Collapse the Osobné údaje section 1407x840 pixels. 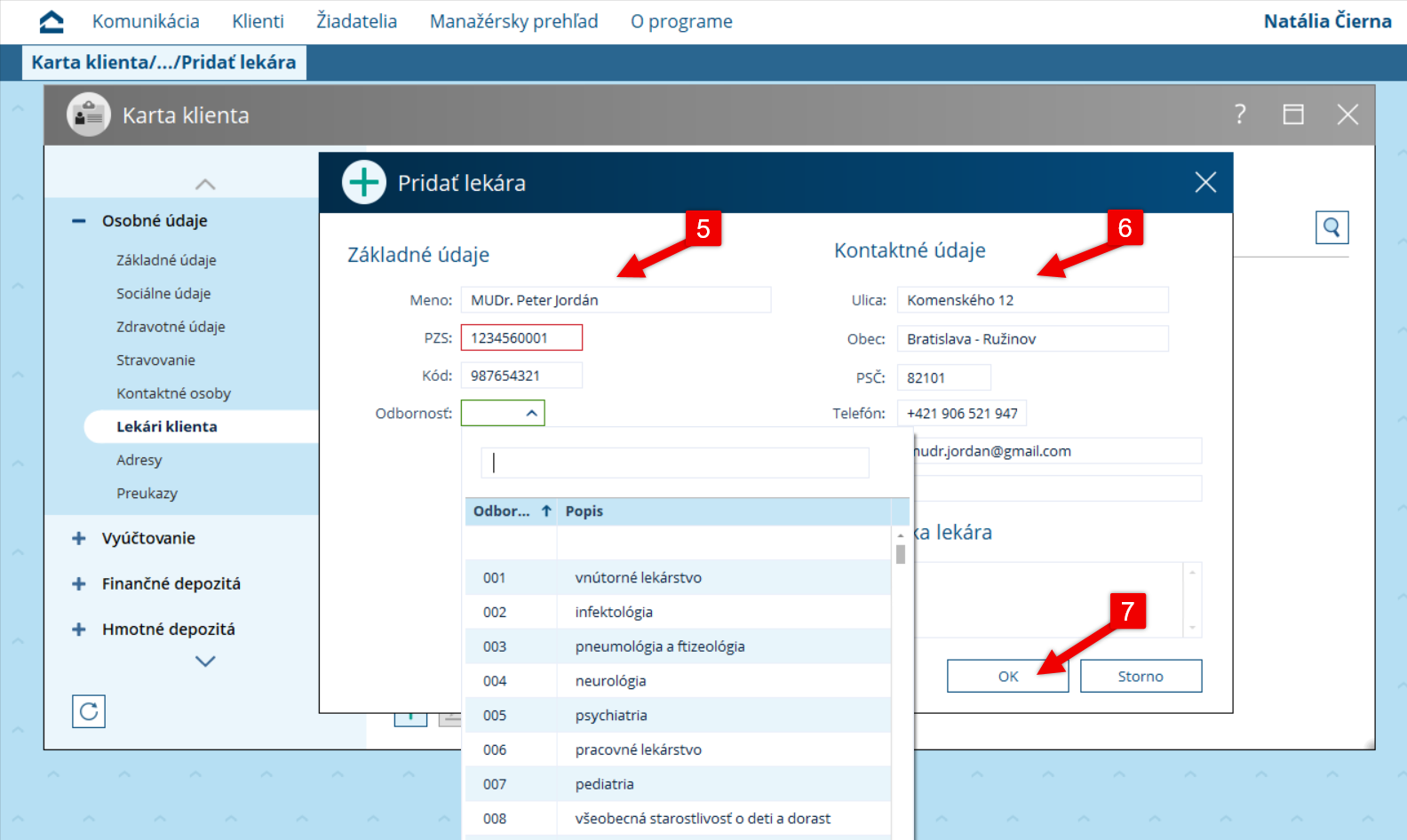(x=79, y=221)
